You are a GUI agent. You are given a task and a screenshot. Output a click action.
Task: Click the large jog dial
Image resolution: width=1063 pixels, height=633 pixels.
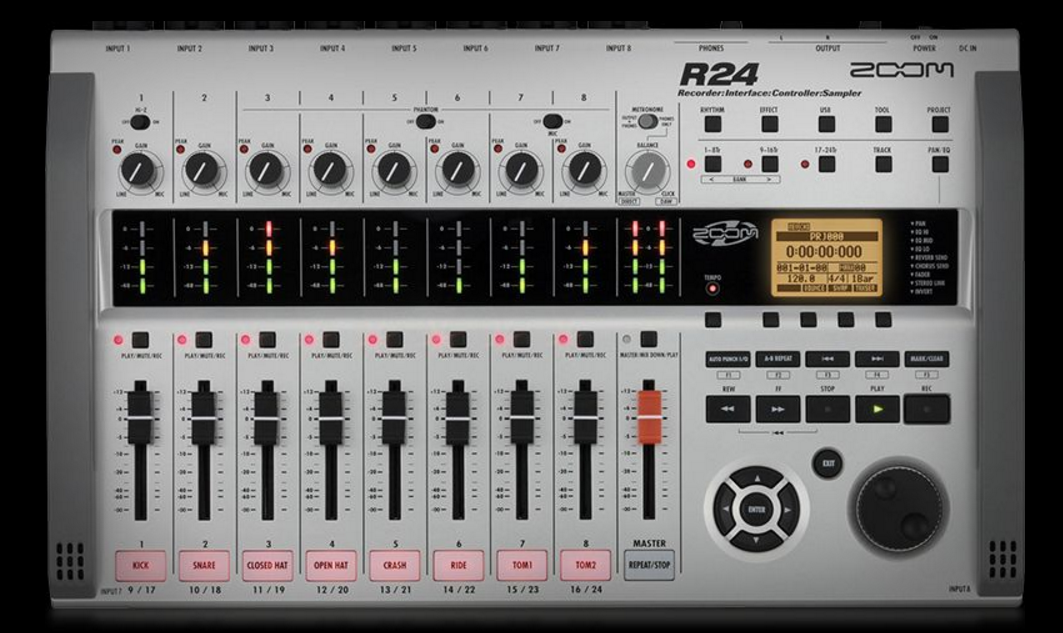tap(900, 507)
